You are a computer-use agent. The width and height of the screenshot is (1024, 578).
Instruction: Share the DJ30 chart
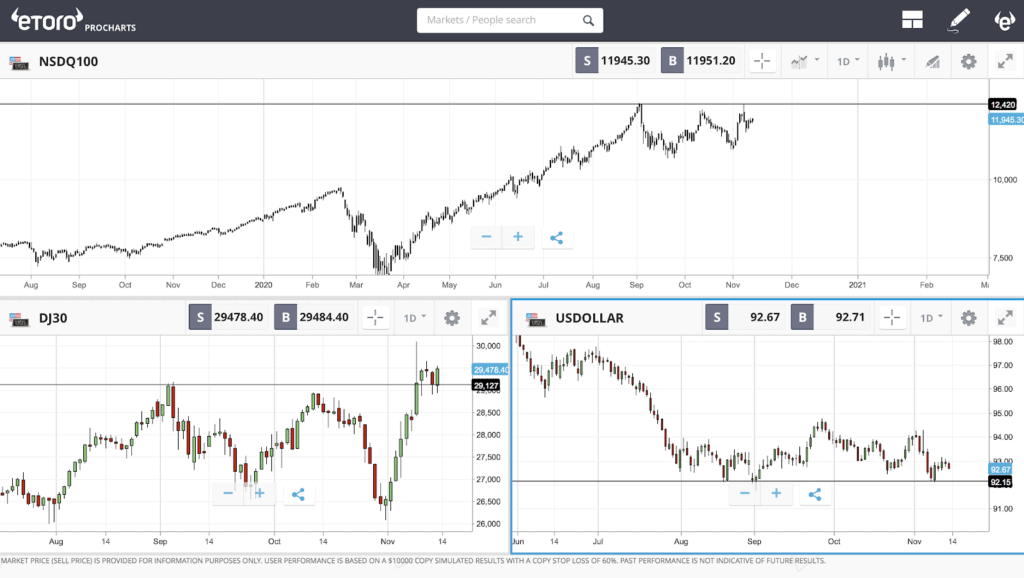(298, 494)
